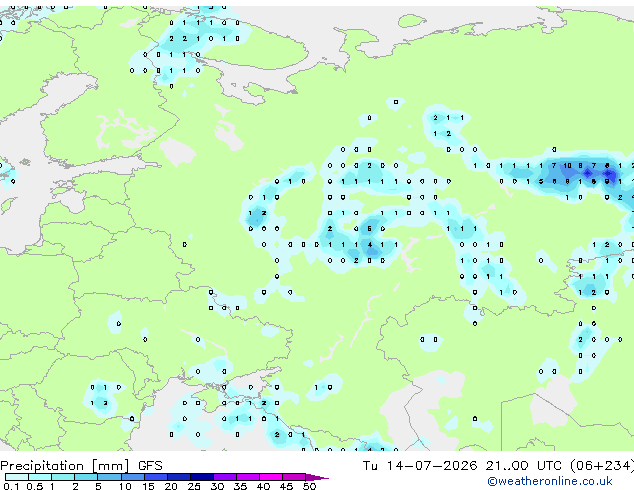This screenshot has width=634, height=490.
Task: Select the legend label '15'
Action: pyautogui.click(x=148, y=486)
